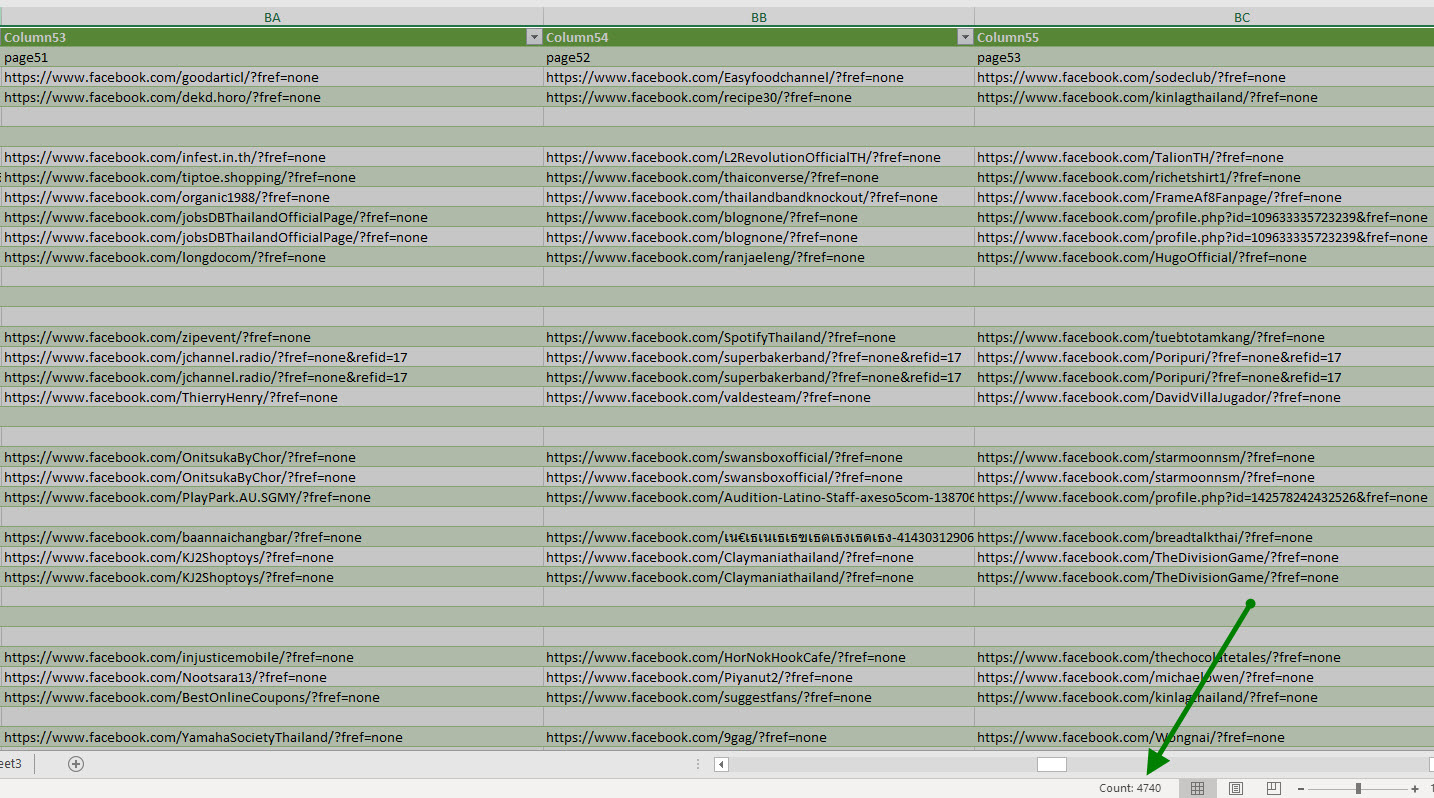Select the richetshirt1 URL cell
The width and height of the screenshot is (1434, 798).
pos(1204,177)
